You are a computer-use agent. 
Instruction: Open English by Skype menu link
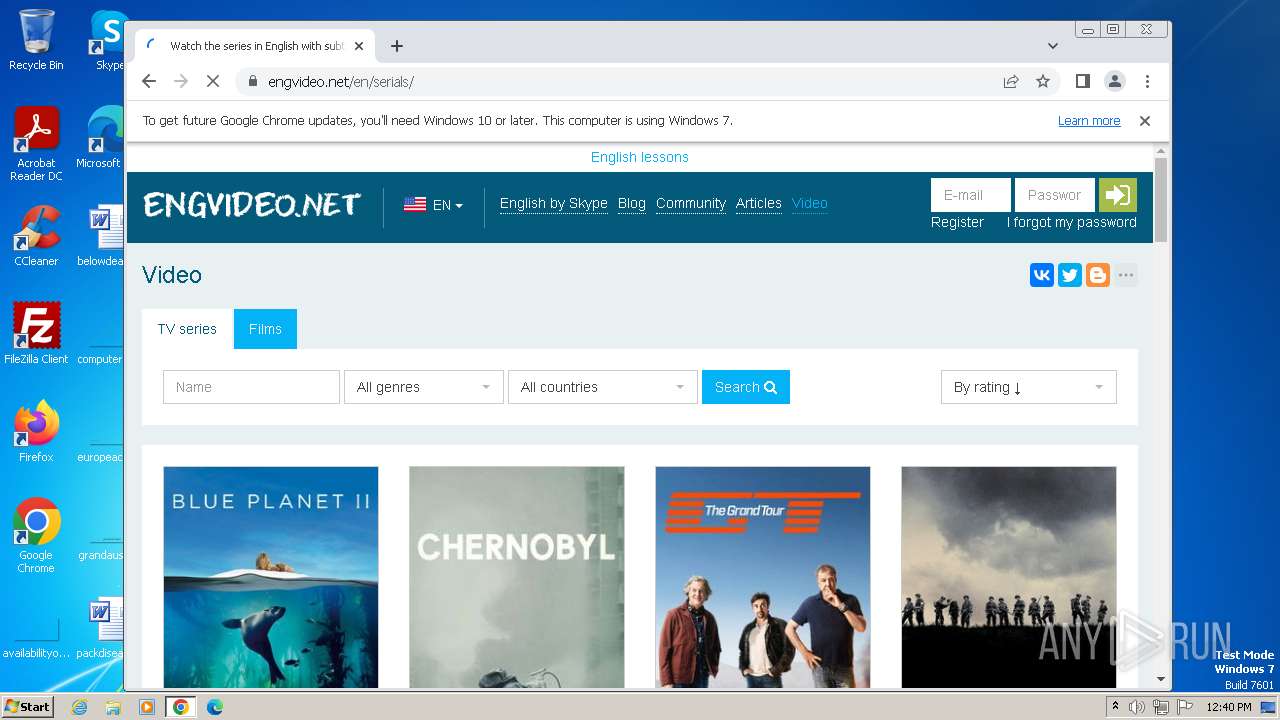[x=554, y=203]
